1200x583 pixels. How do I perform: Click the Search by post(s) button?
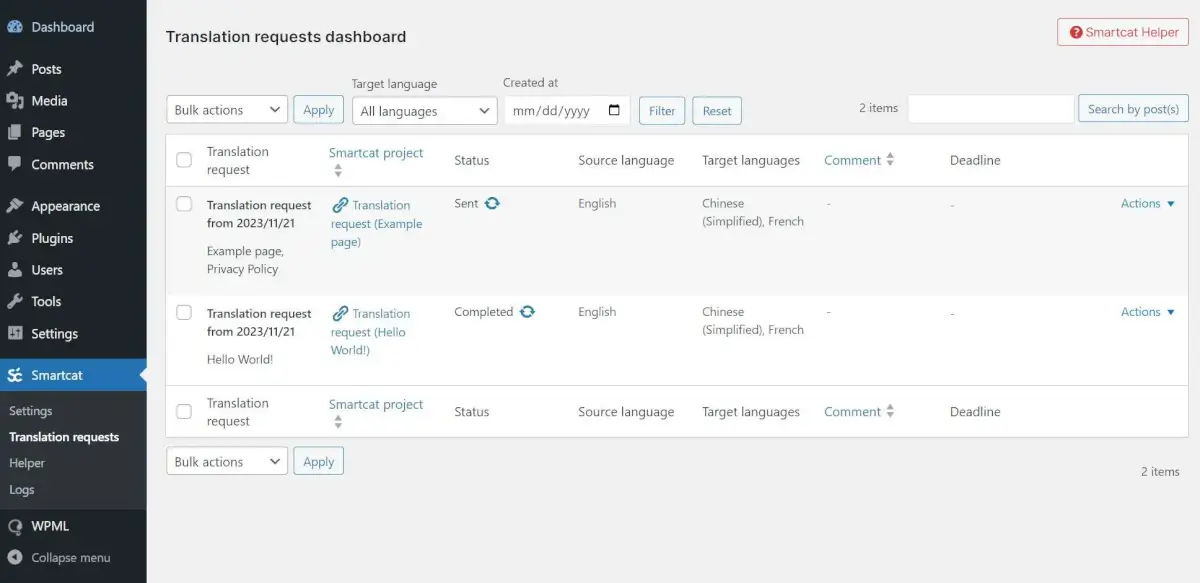[x=1133, y=109]
